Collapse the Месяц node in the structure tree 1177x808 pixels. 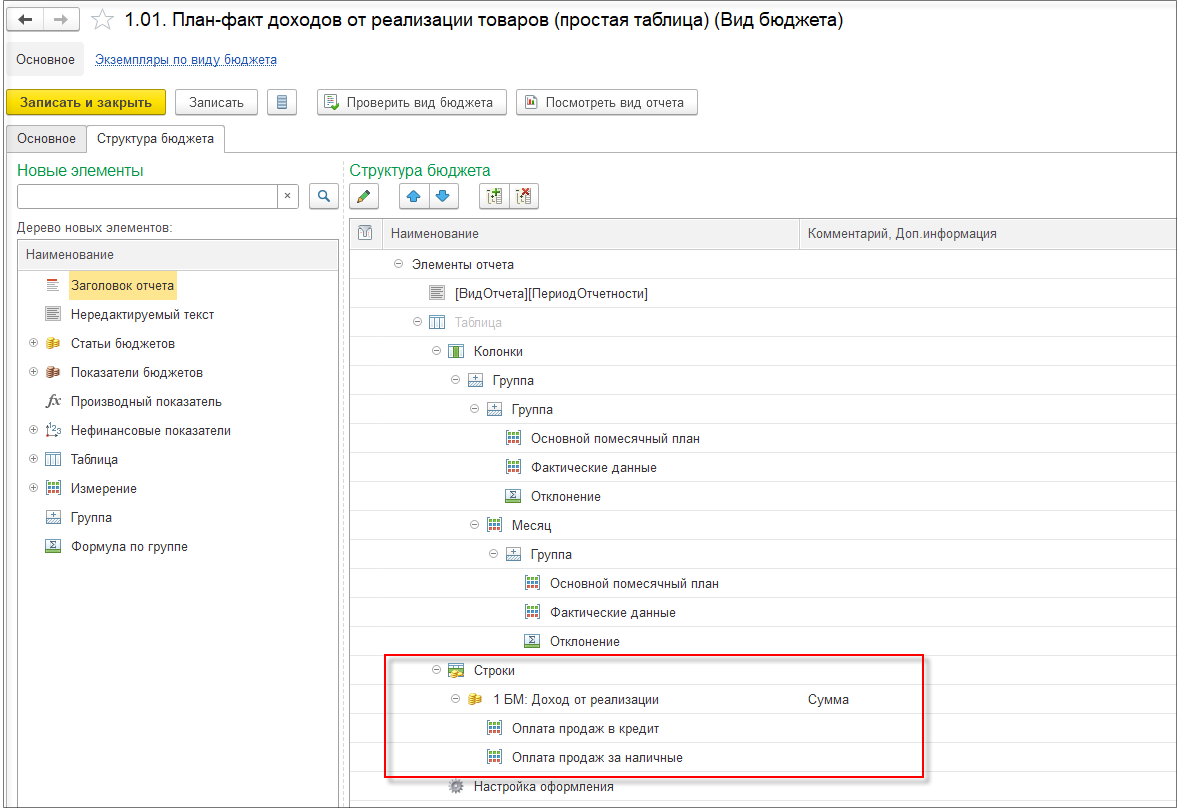(474, 524)
